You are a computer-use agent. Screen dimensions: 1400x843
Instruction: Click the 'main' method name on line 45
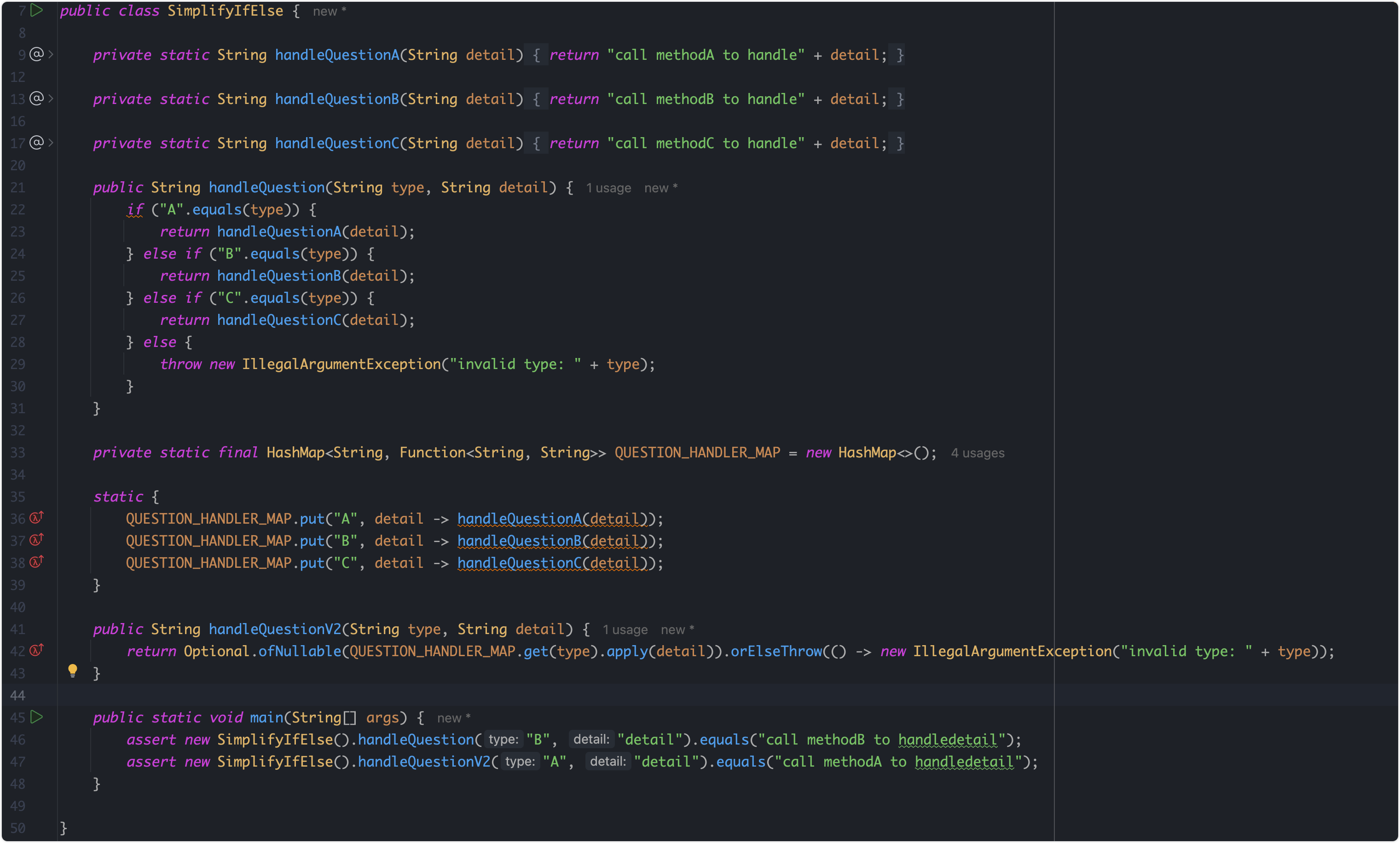266,718
